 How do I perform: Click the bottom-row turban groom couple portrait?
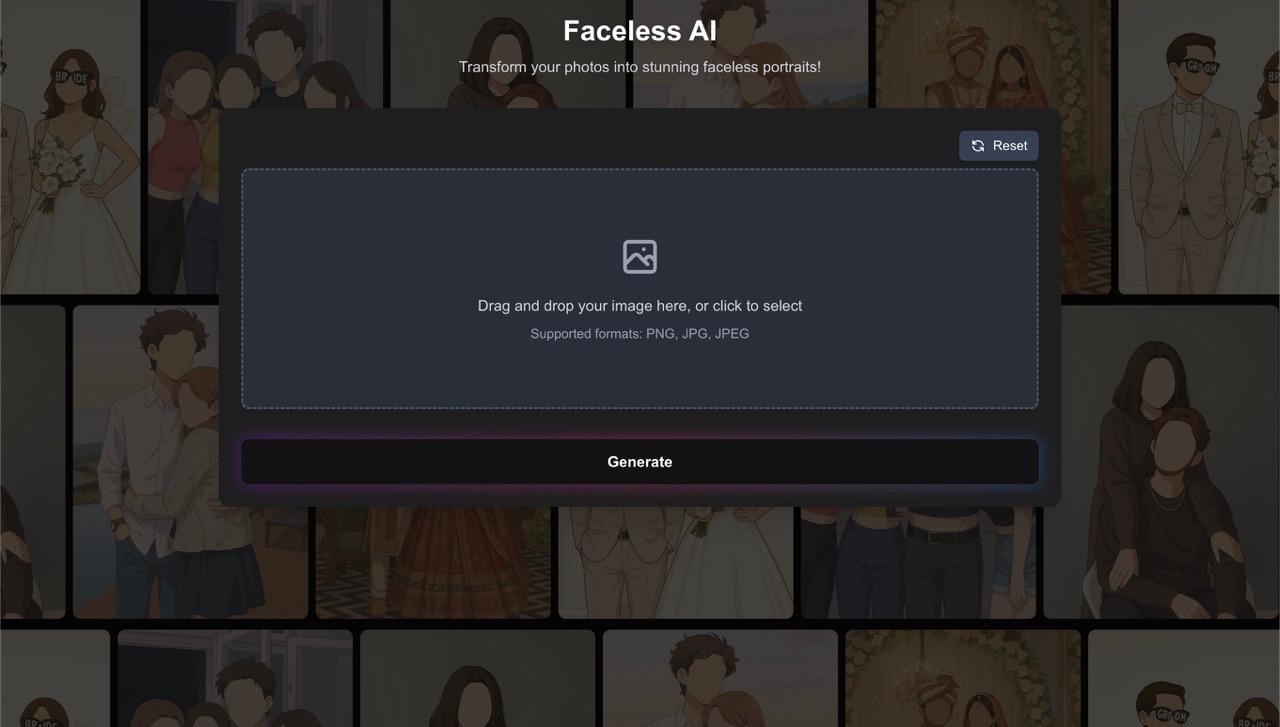[x=962, y=680]
